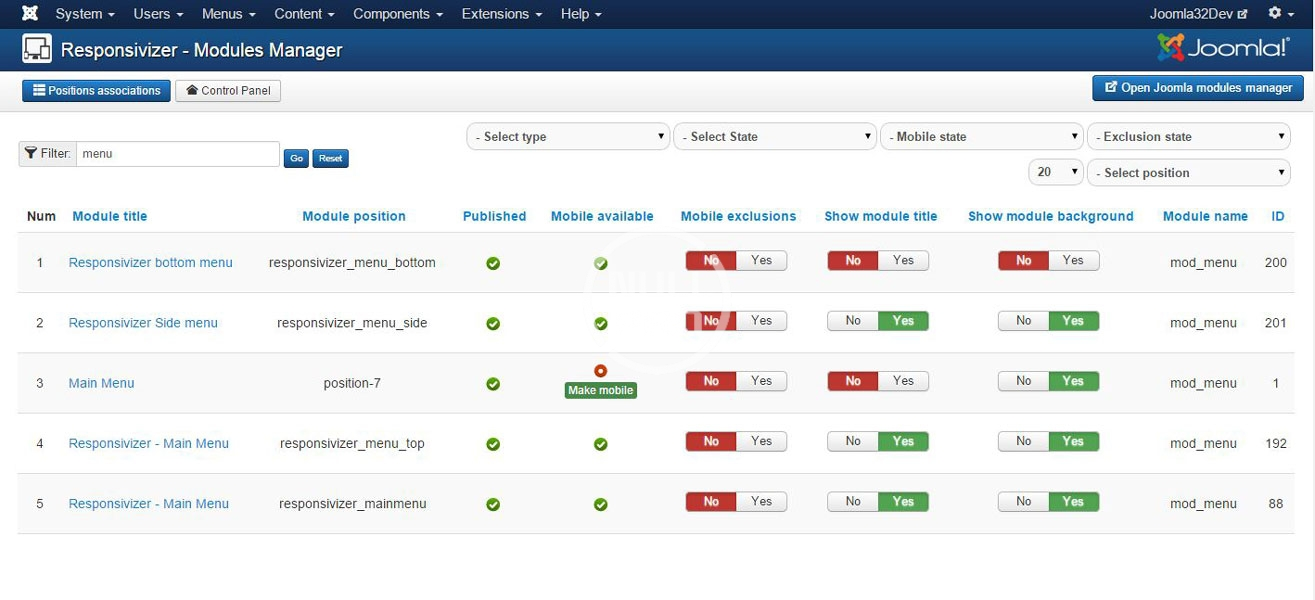Viewport: 1315px width, 600px height.
Task: Click published icon for Responsivizer bottom menu
Action: click(493, 264)
